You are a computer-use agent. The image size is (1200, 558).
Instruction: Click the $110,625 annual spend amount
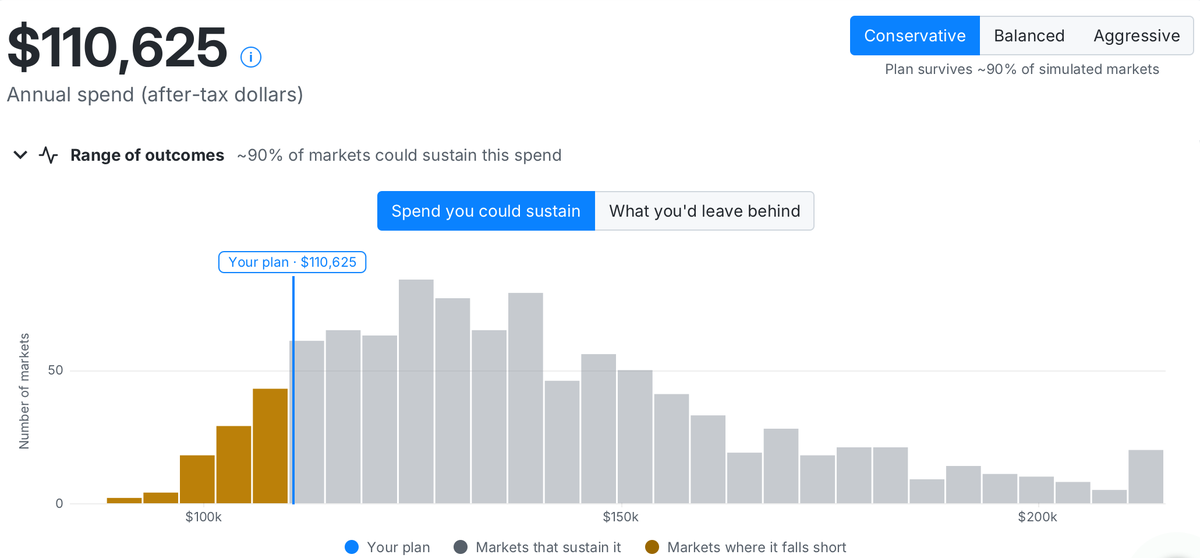tap(118, 47)
